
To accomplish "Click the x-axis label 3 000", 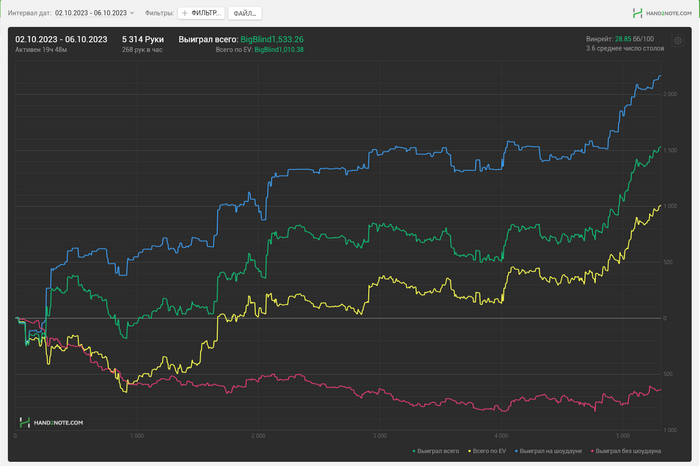I will tap(379, 435).
